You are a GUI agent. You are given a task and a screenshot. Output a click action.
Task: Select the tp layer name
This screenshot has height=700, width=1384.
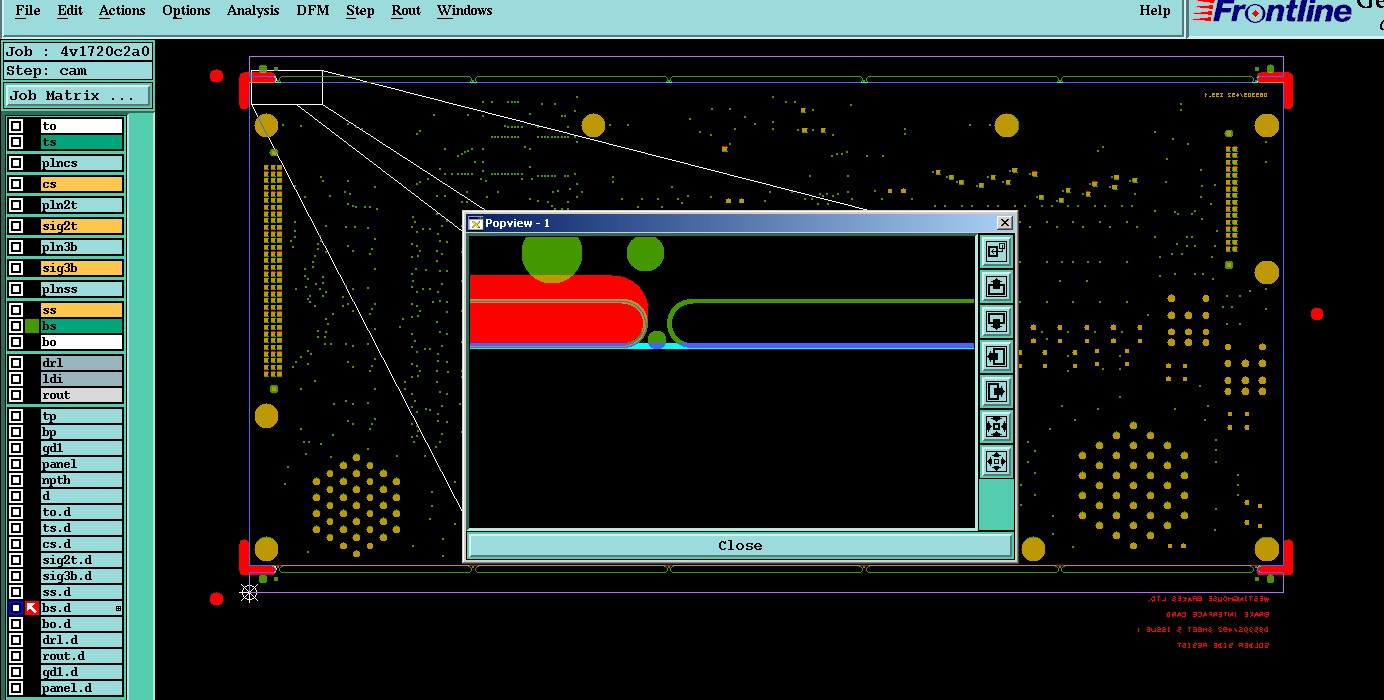click(x=81, y=416)
